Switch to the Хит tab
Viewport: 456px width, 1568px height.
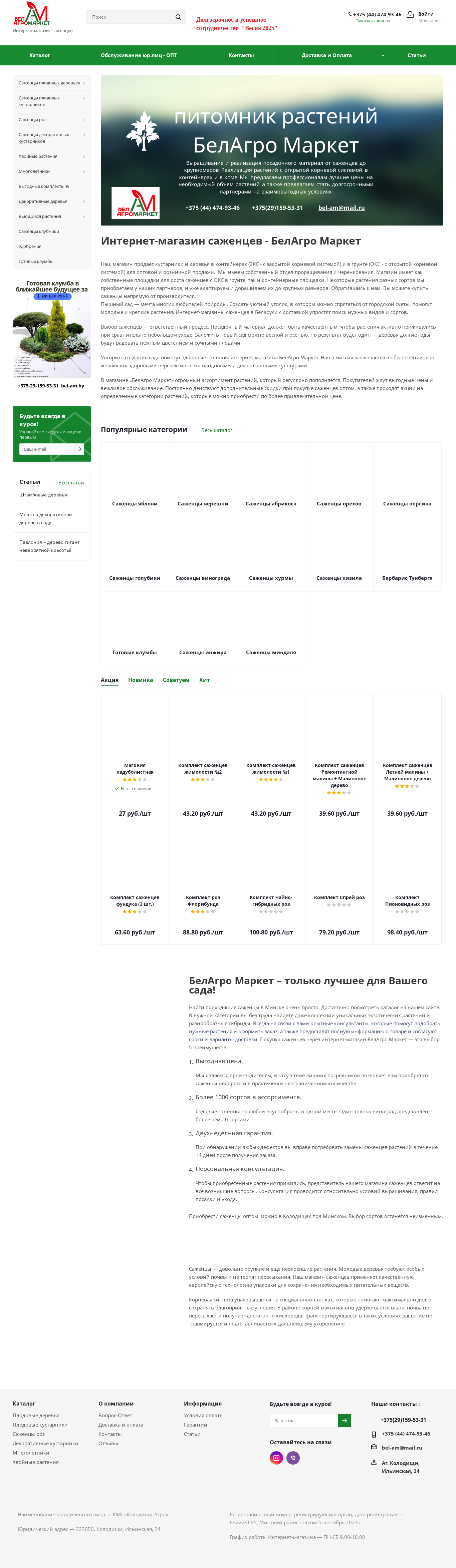coord(205,680)
